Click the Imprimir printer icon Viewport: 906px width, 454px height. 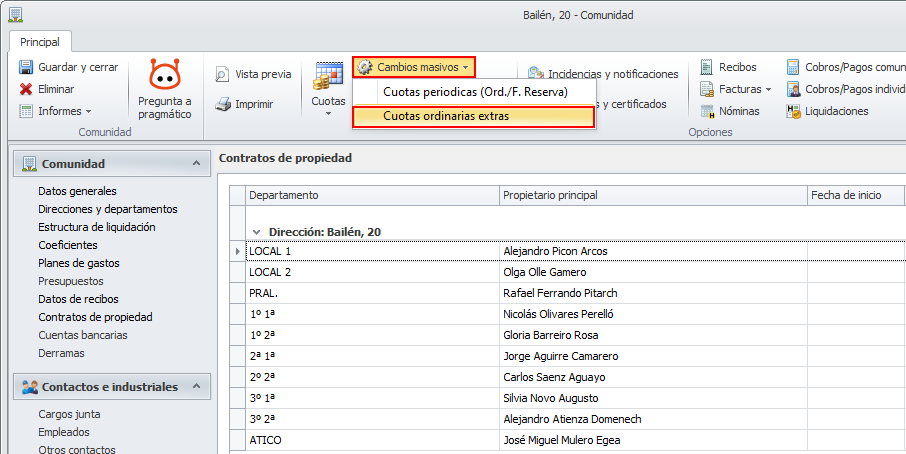[x=223, y=104]
